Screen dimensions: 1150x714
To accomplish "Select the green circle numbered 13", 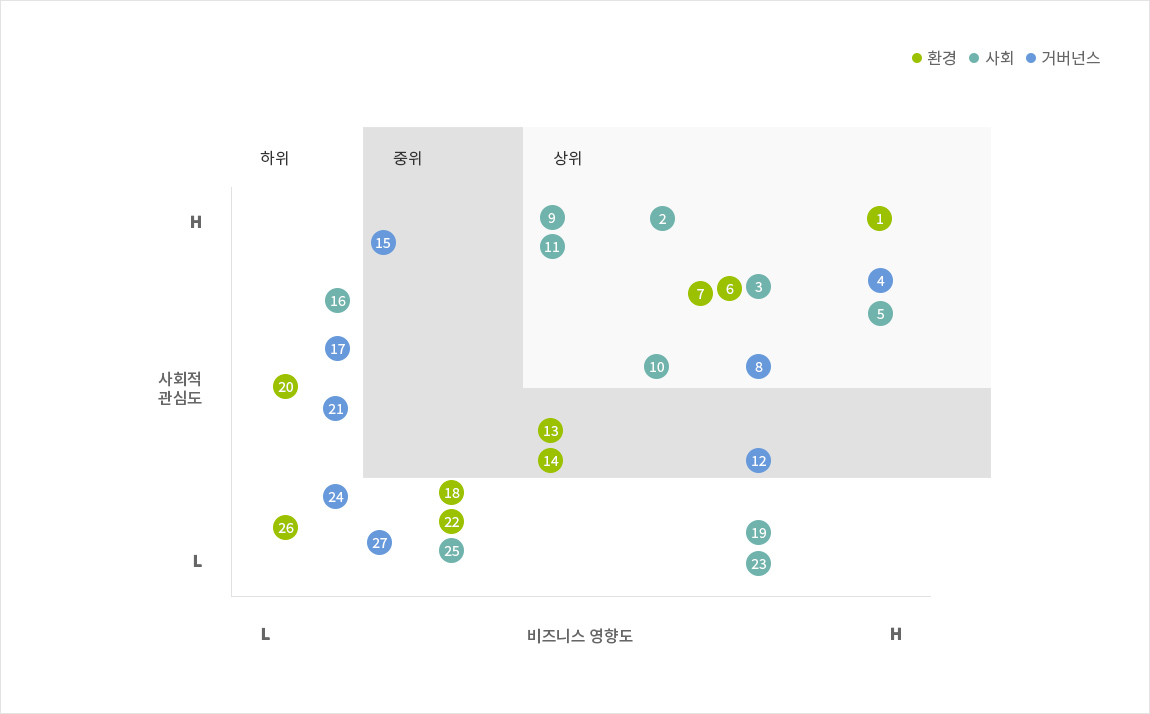I will tap(550, 430).
